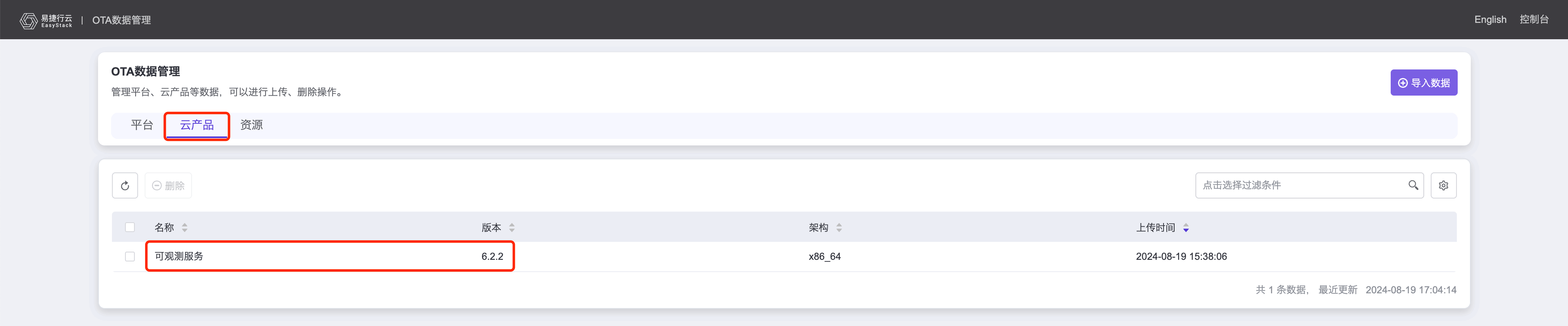The image size is (1568, 326).
Task: Click the OTA数据管理 header title
Action: 121,20
